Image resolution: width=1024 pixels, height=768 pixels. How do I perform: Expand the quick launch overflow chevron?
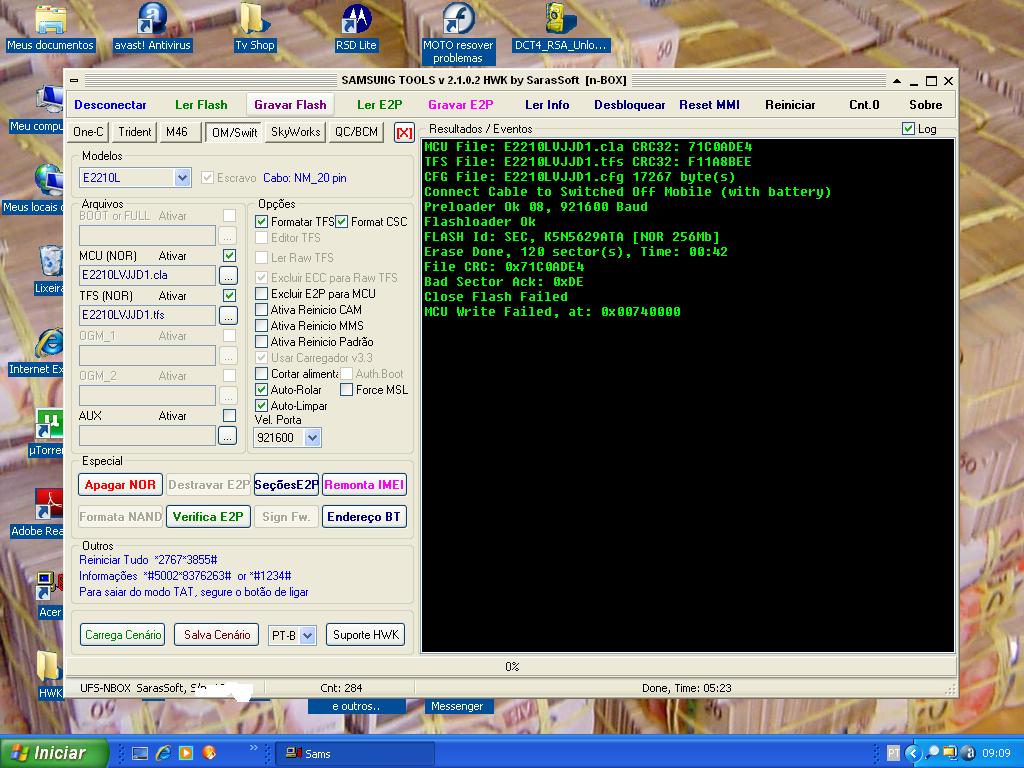[x=253, y=748]
